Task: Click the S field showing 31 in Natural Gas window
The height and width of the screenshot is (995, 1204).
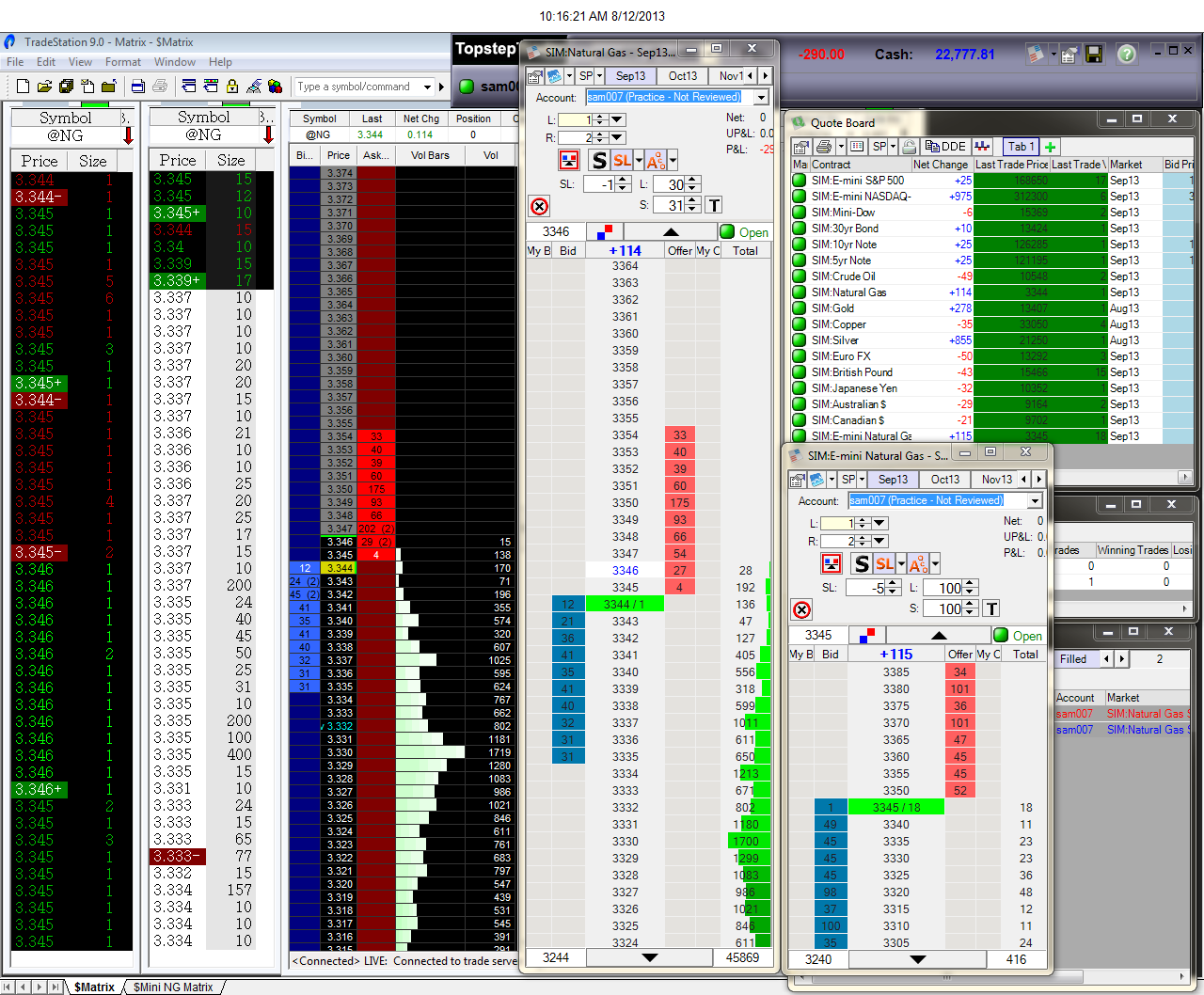Action: [x=669, y=205]
